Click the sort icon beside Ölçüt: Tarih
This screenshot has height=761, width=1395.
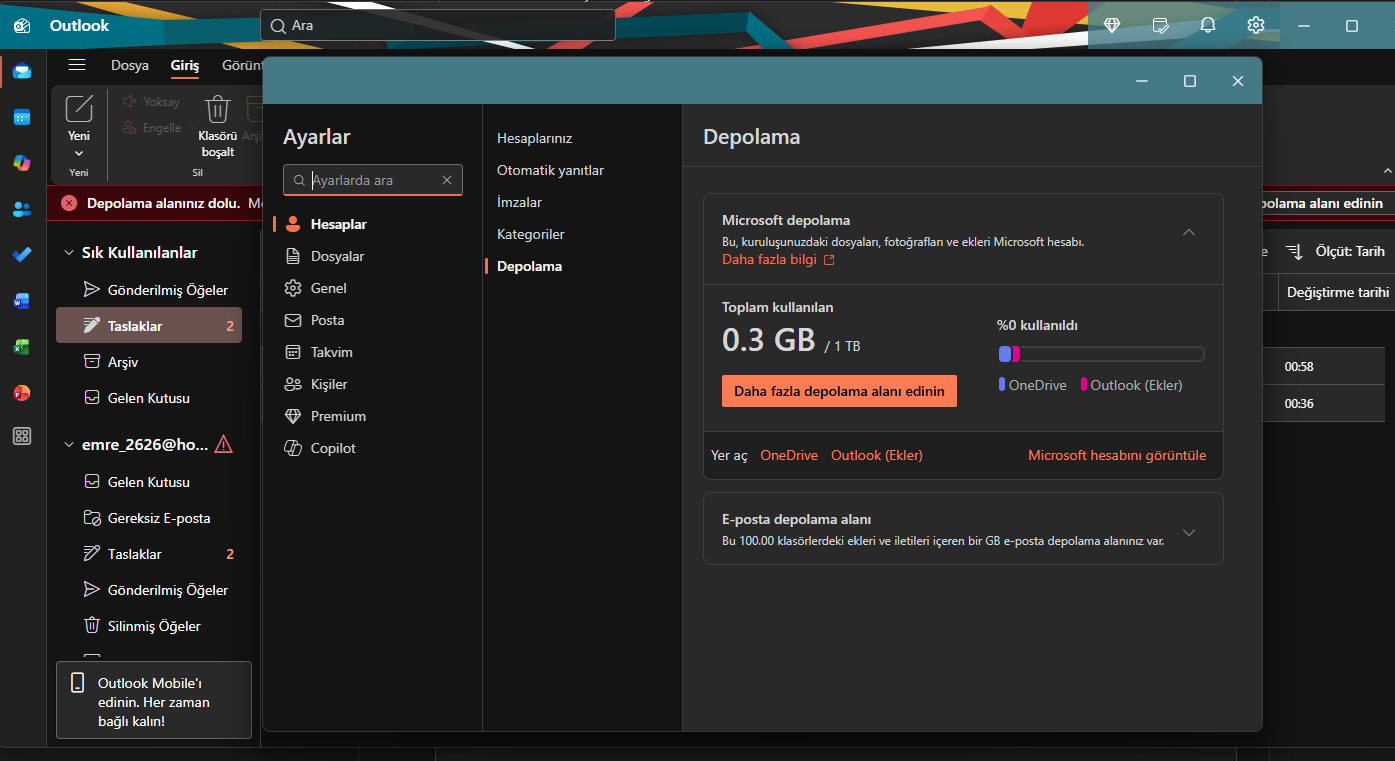pos(1294,252)
